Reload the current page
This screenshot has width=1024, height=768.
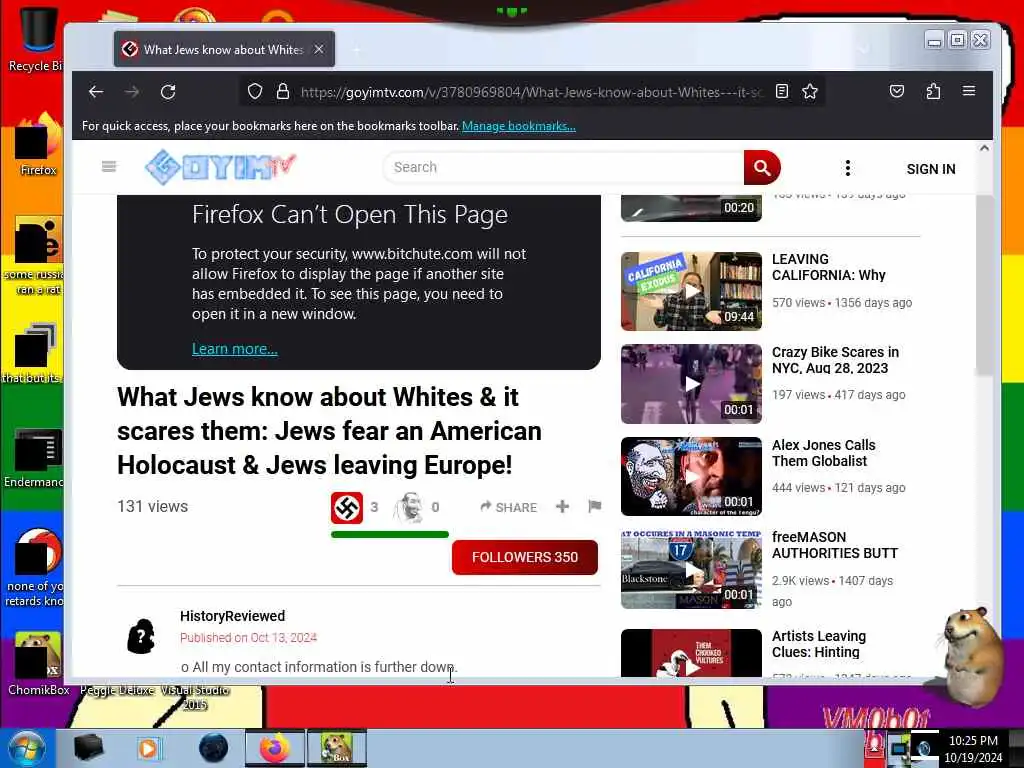click(168, 92)
